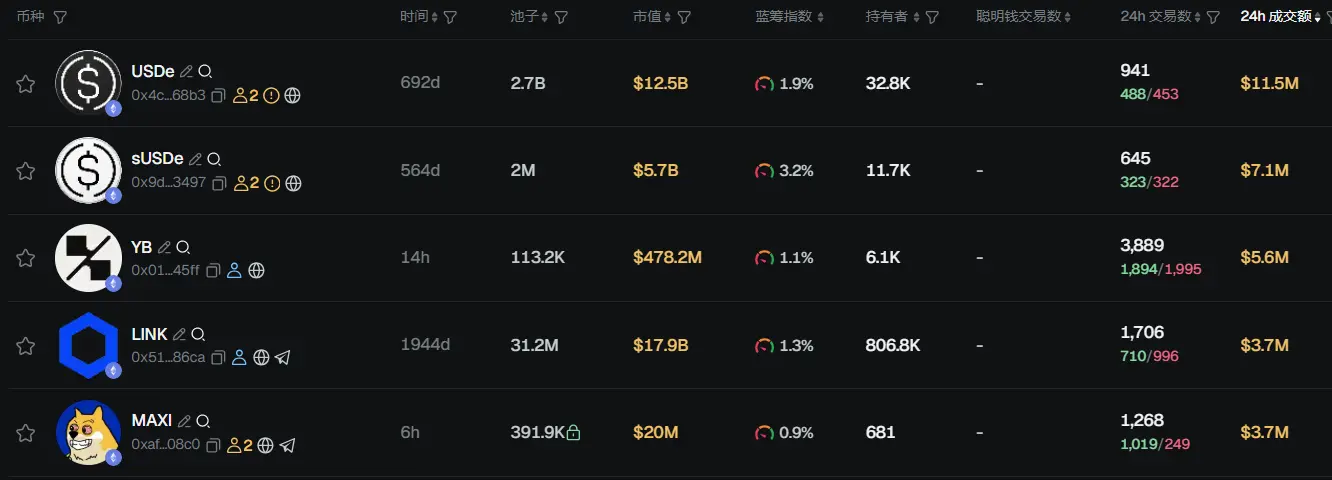The width and height of the screenshot is (1332, 480).
Task: Visit the YB website globe icon
Action: (x=256, y=270)
